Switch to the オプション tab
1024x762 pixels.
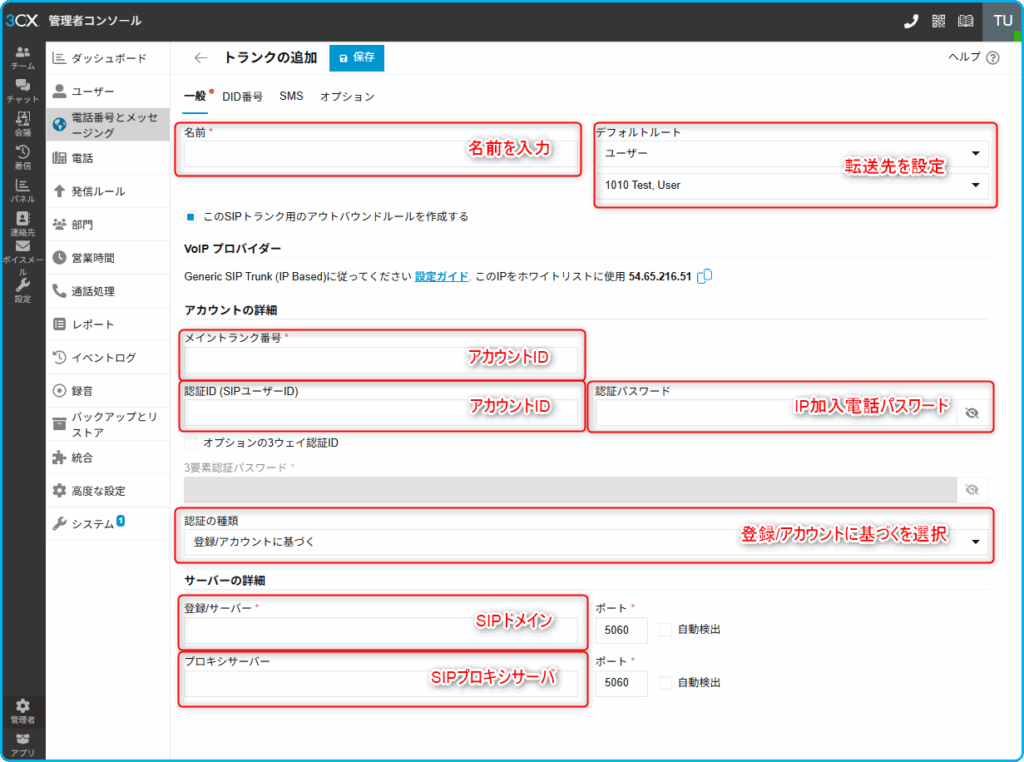[347, 97]
